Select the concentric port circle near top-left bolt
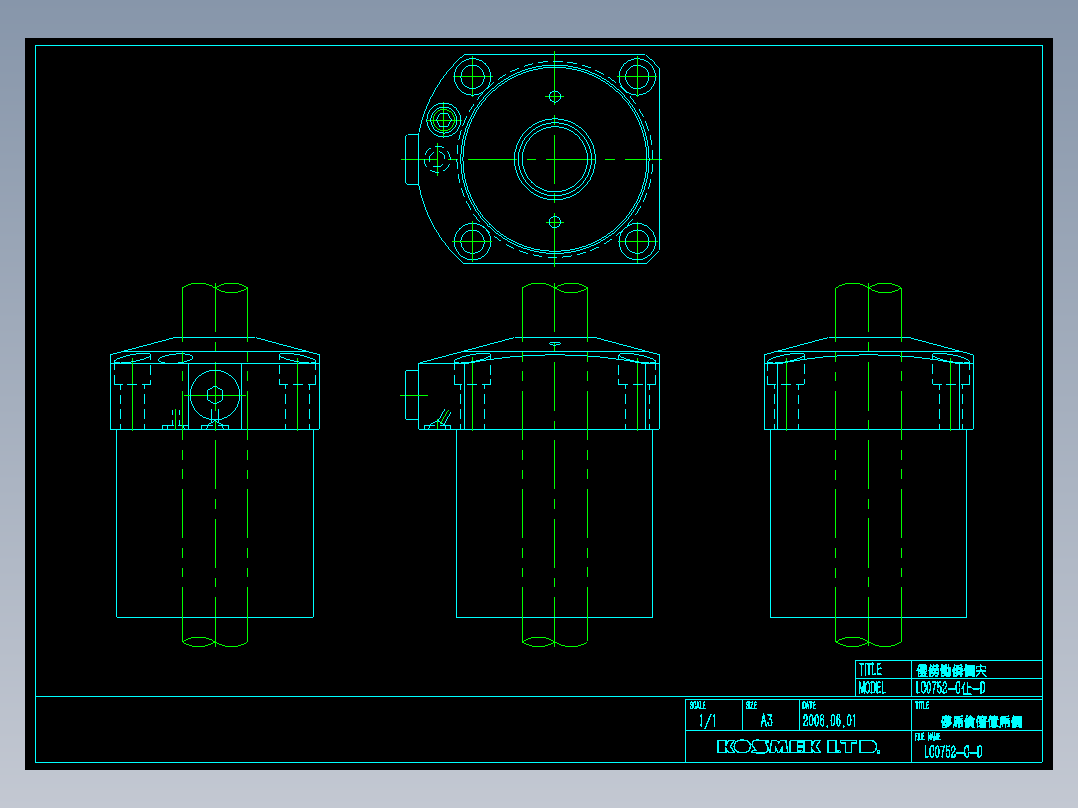The image size is (1078, 808). (443, 120)
